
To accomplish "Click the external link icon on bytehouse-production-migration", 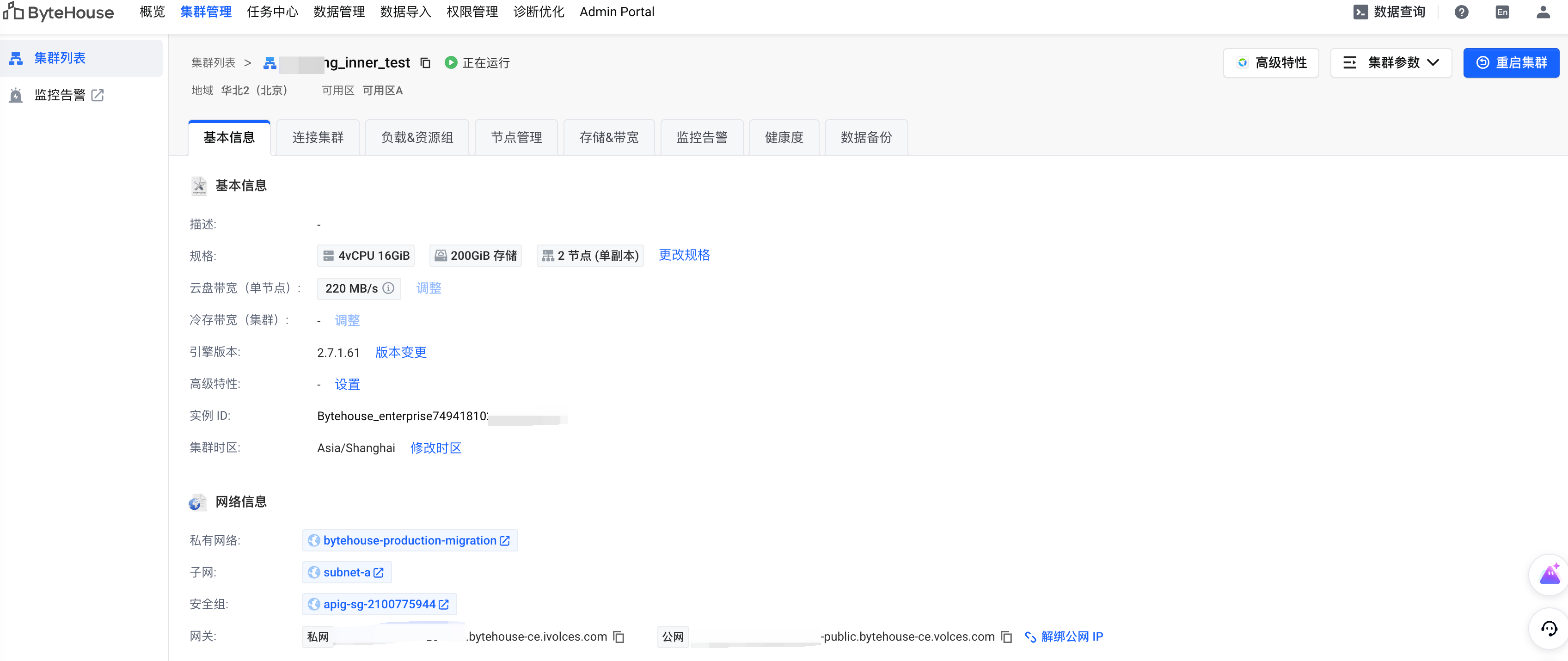I will [x=505, y=540].
